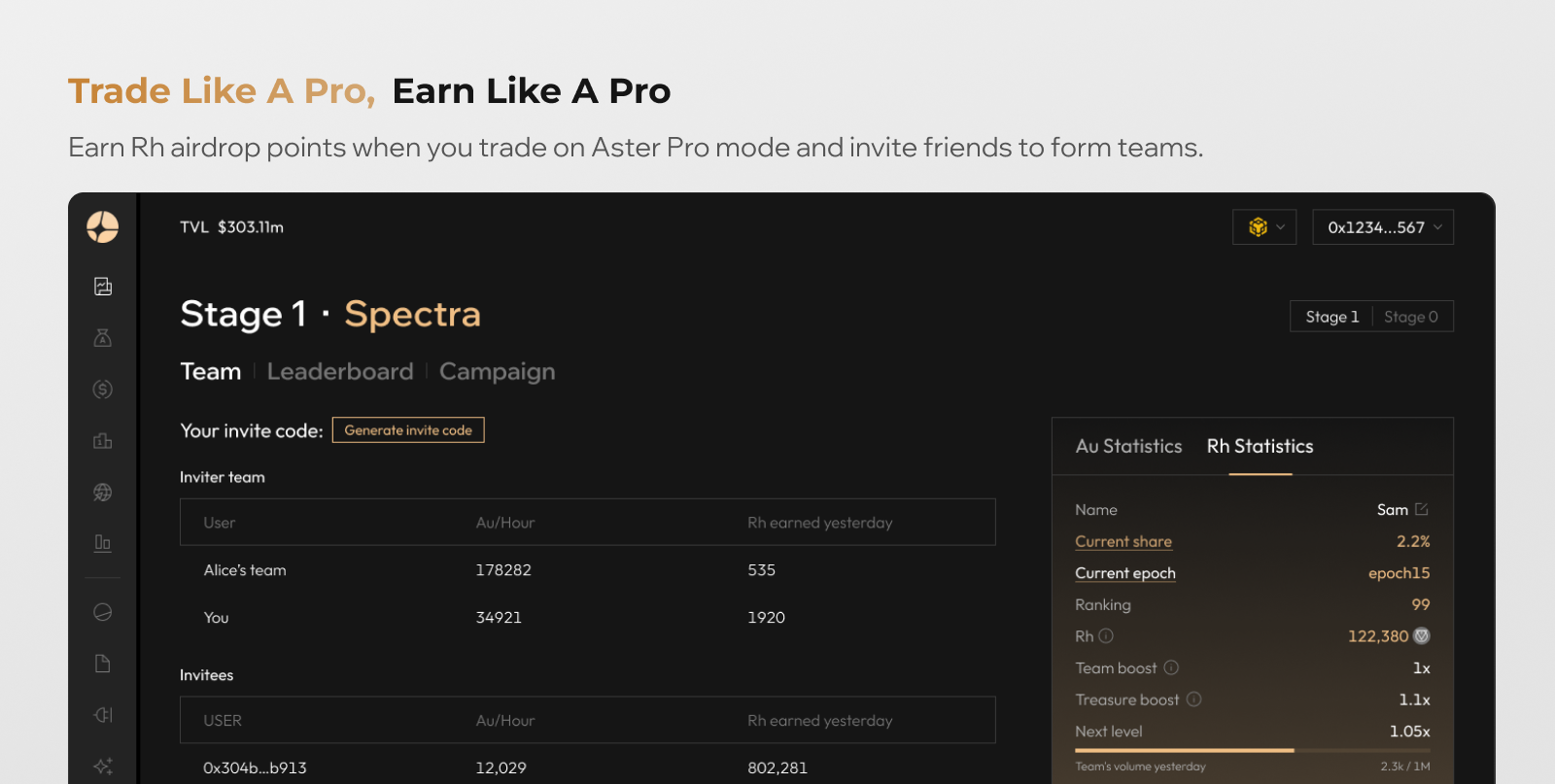Switch to Stage 0 toggle option

[x=1411, y=317]
